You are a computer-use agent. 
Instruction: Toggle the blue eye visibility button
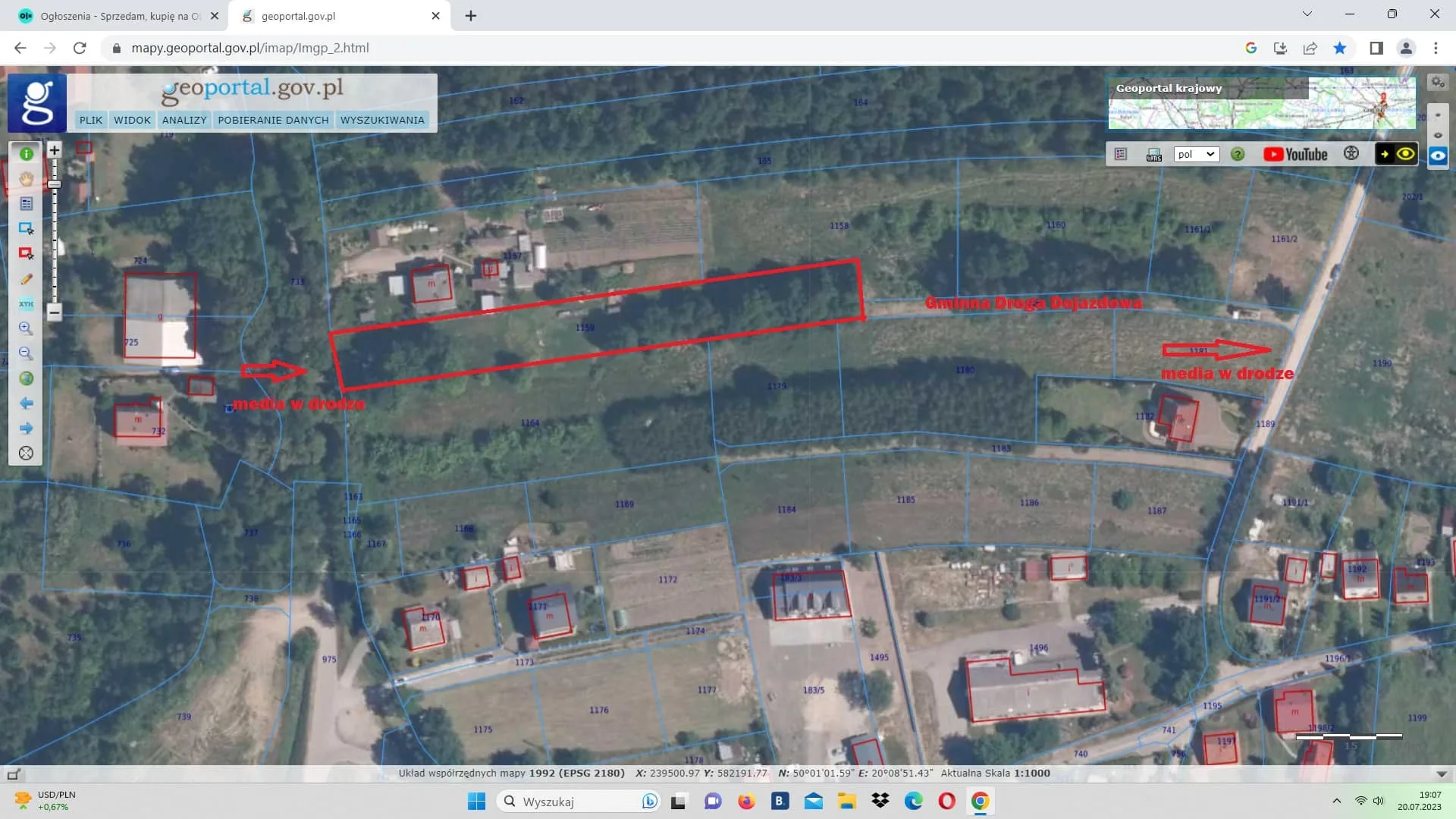(1438, 156)
